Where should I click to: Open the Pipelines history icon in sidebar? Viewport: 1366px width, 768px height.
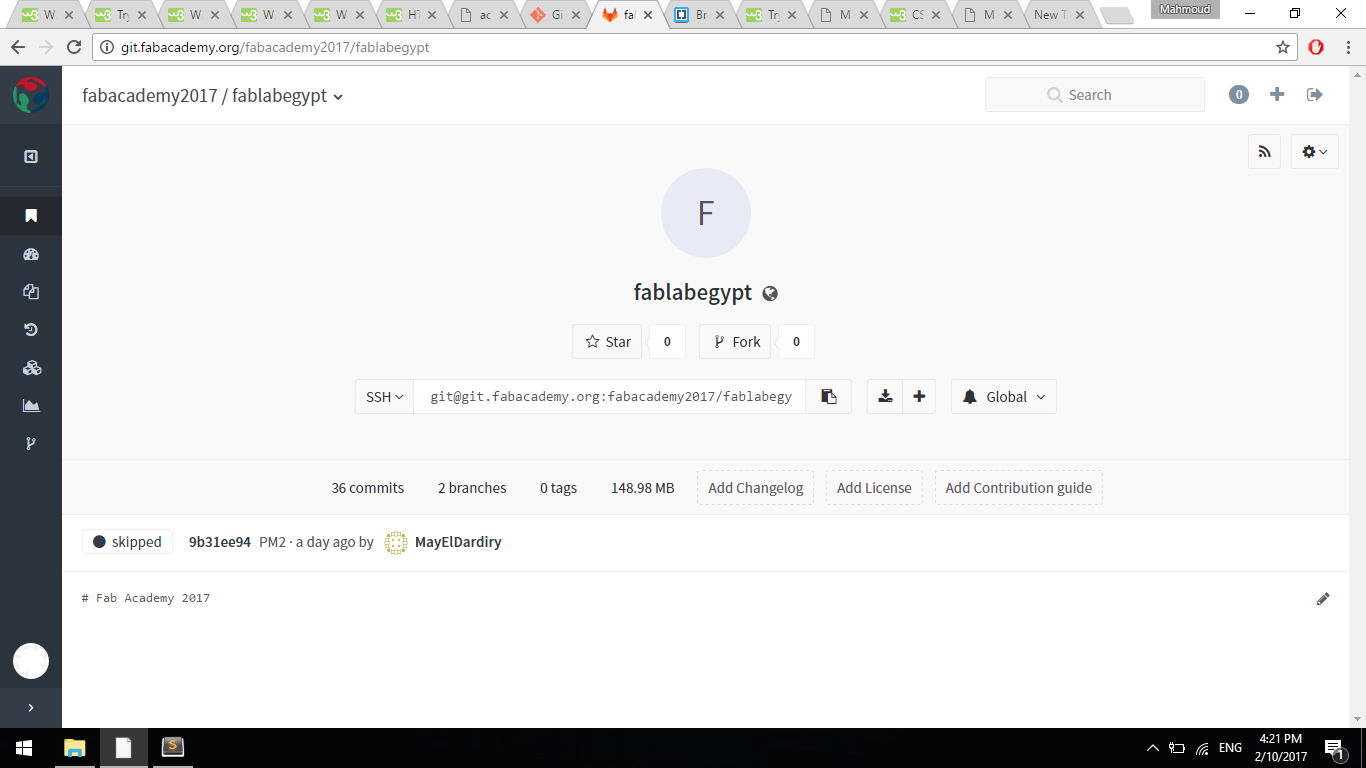(x=31, y=330)
